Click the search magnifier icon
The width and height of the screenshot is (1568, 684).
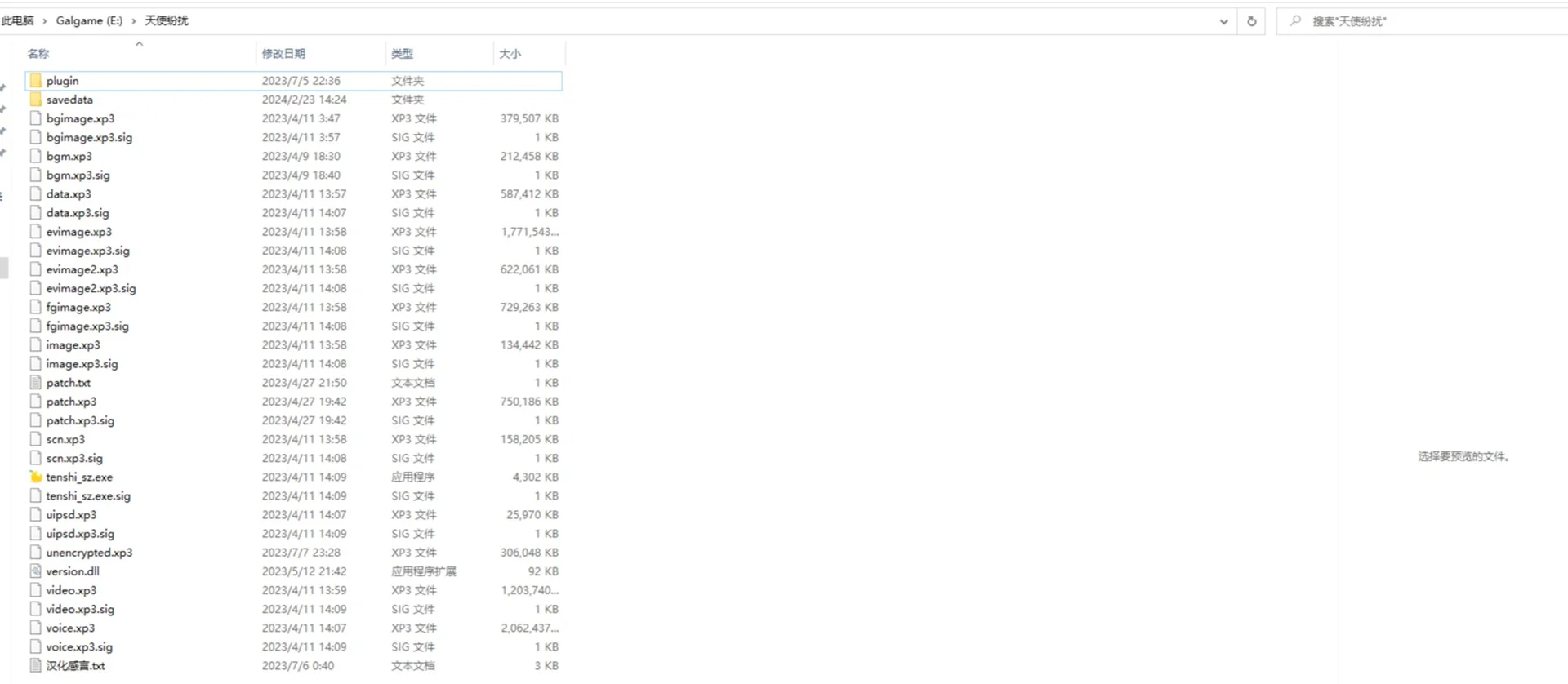point(1295,21)
